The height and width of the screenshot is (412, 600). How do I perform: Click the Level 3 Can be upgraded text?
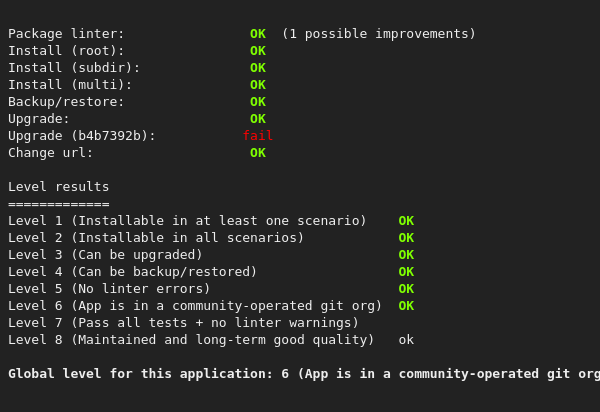[105, 255]
